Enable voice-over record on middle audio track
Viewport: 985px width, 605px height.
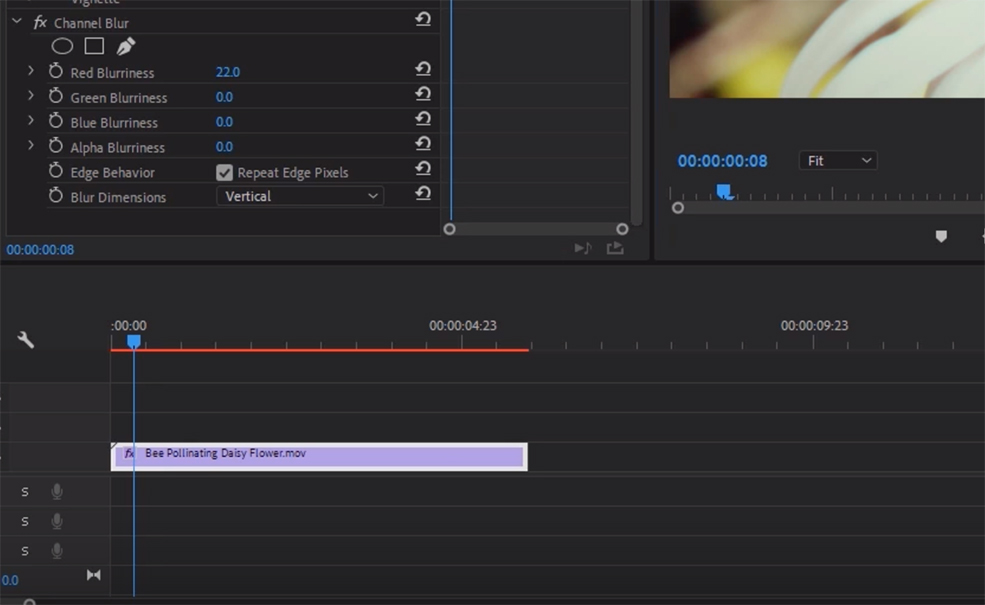[x=57, y=521]
